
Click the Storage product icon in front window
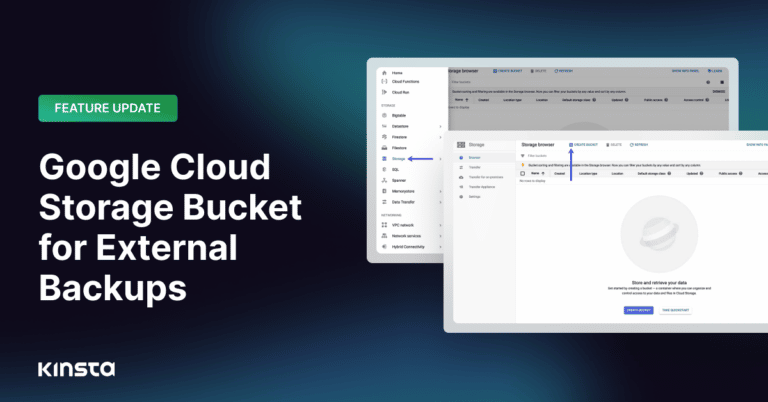[461, 145]
